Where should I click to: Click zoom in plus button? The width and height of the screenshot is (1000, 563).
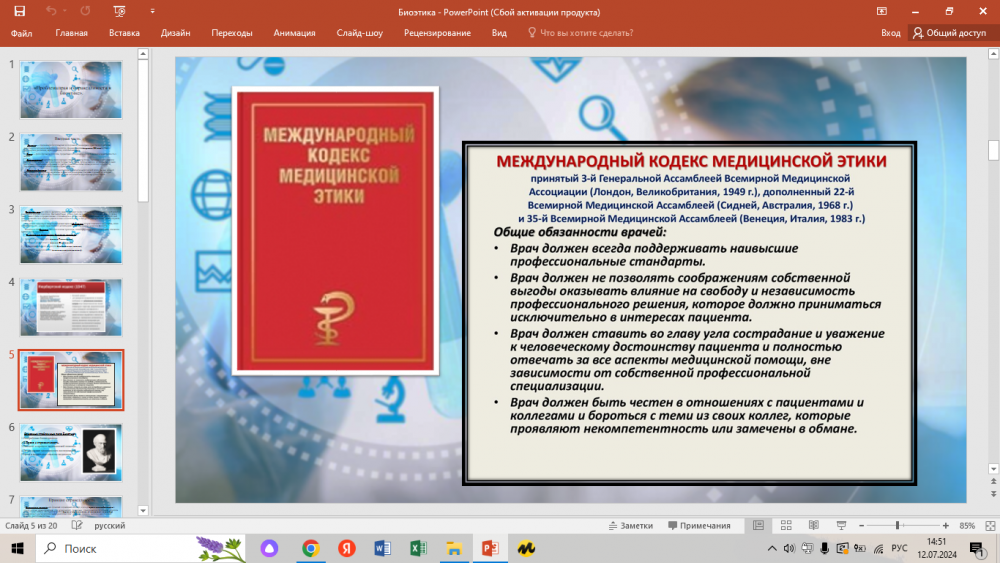(946, 525)
